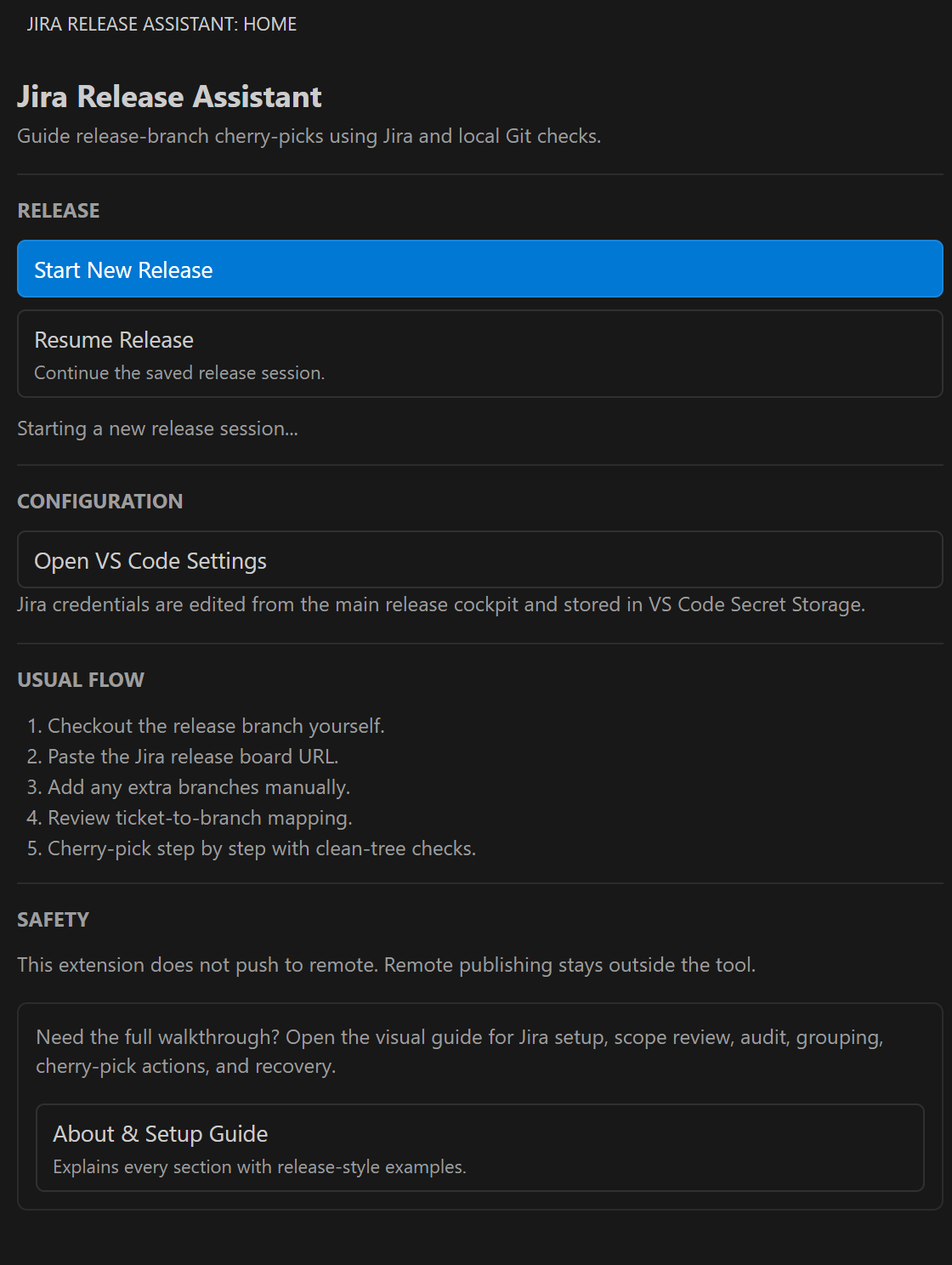Click 'This extension does not push to remote' text
This screenshot has width=952, height=1265.
(x=386, y=965)
